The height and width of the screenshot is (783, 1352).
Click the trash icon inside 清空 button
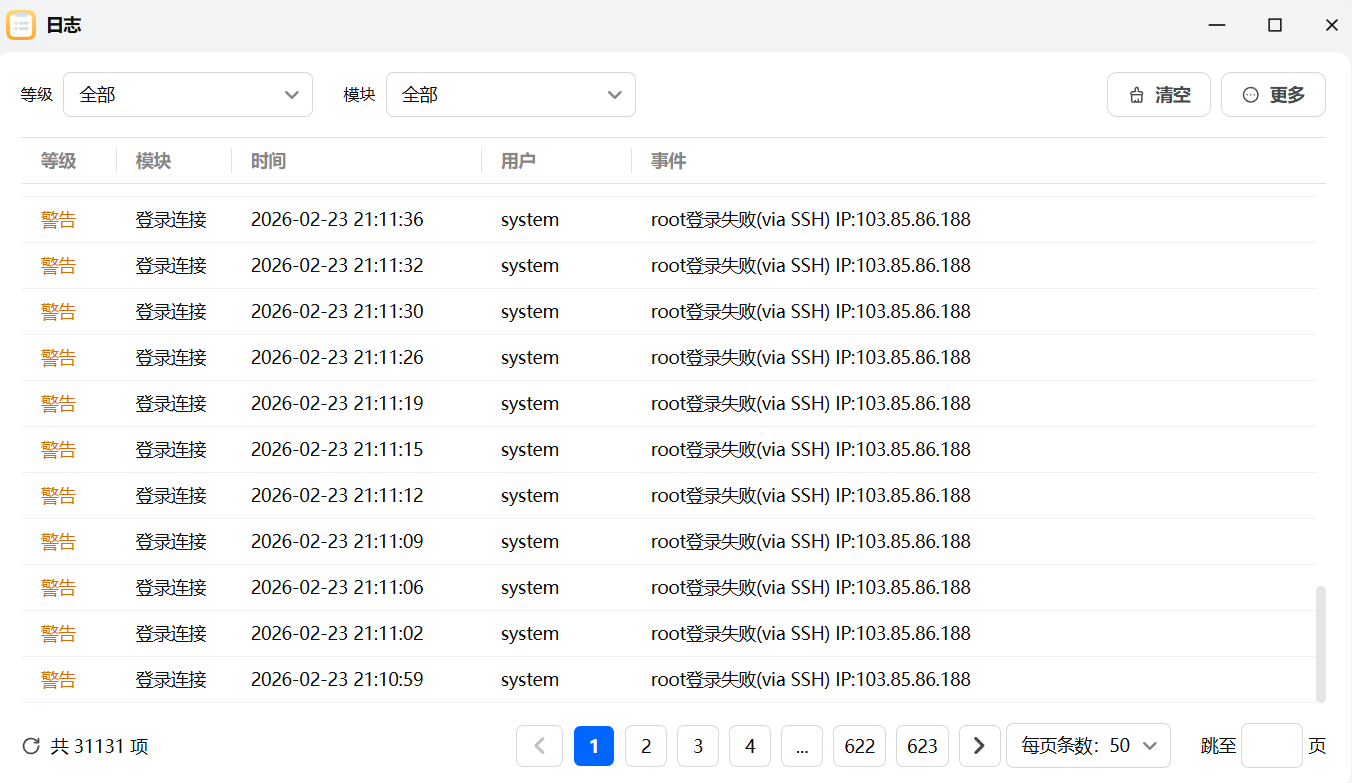1136,94
